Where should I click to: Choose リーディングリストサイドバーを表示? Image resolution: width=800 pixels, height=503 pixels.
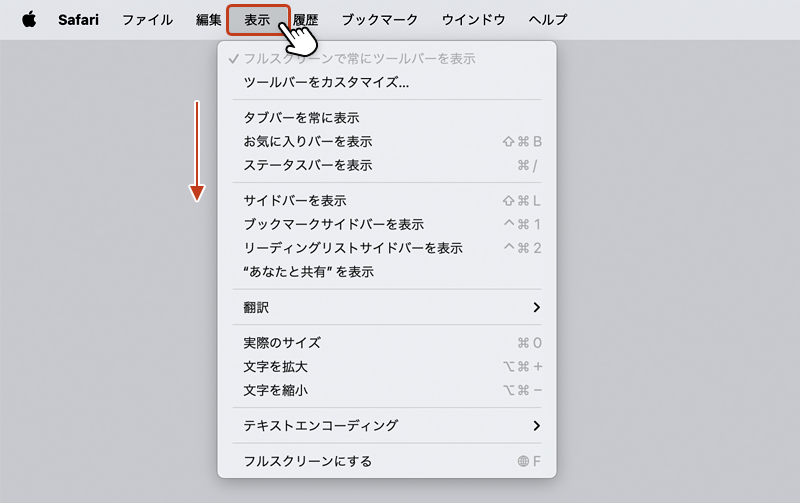pos(387,248)
